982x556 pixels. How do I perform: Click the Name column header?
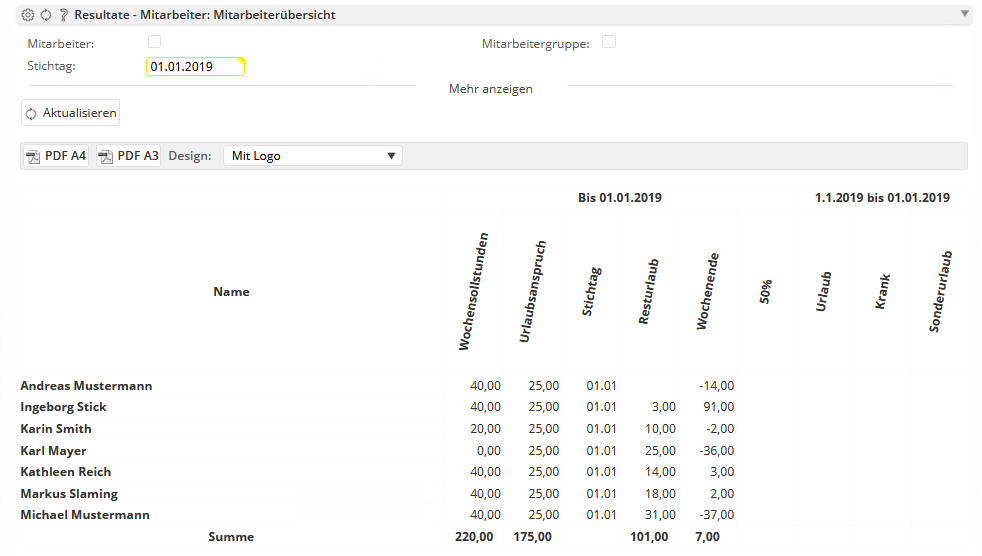(231, 292)
